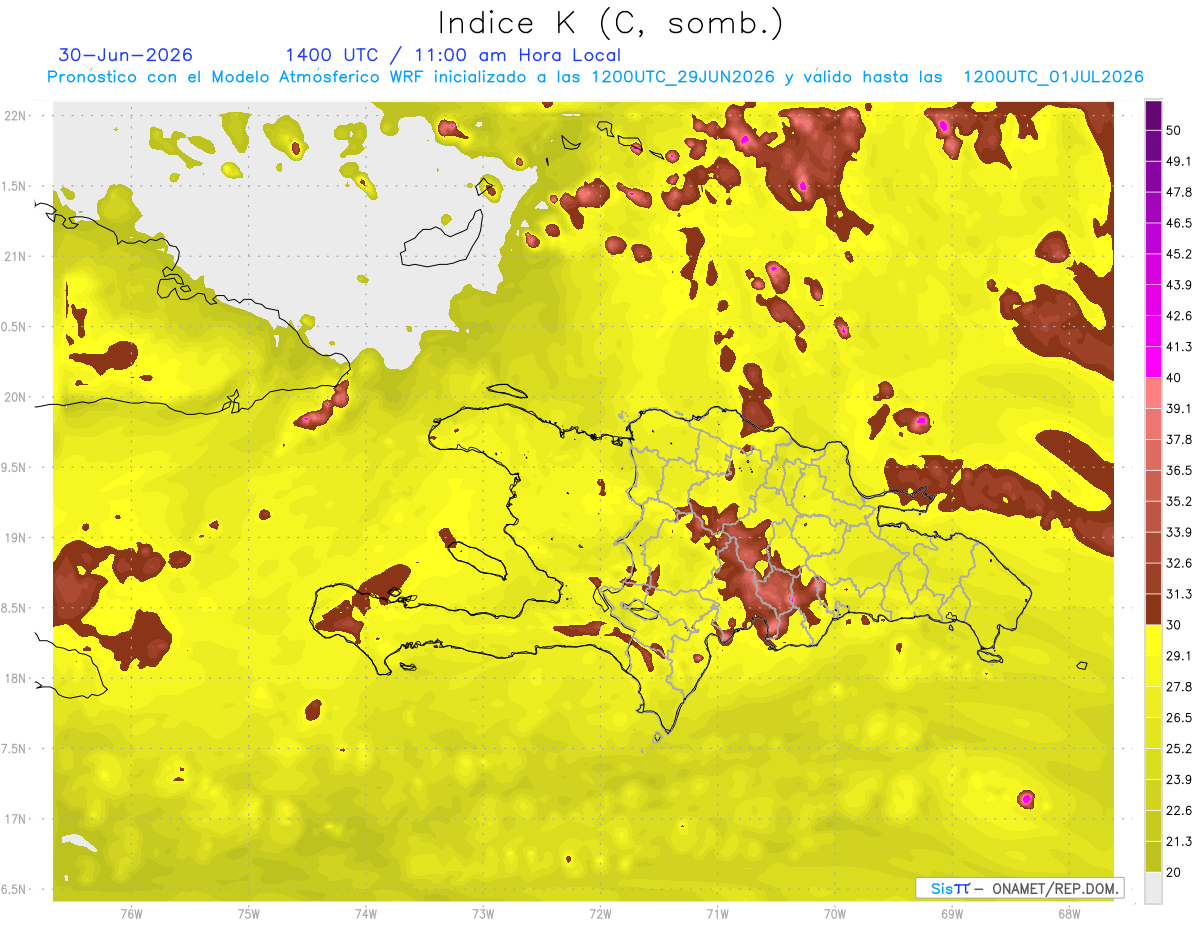Click the "47.8" color scale value
The height and width of the screenshot is (927, 1200).
[1178, 192]
